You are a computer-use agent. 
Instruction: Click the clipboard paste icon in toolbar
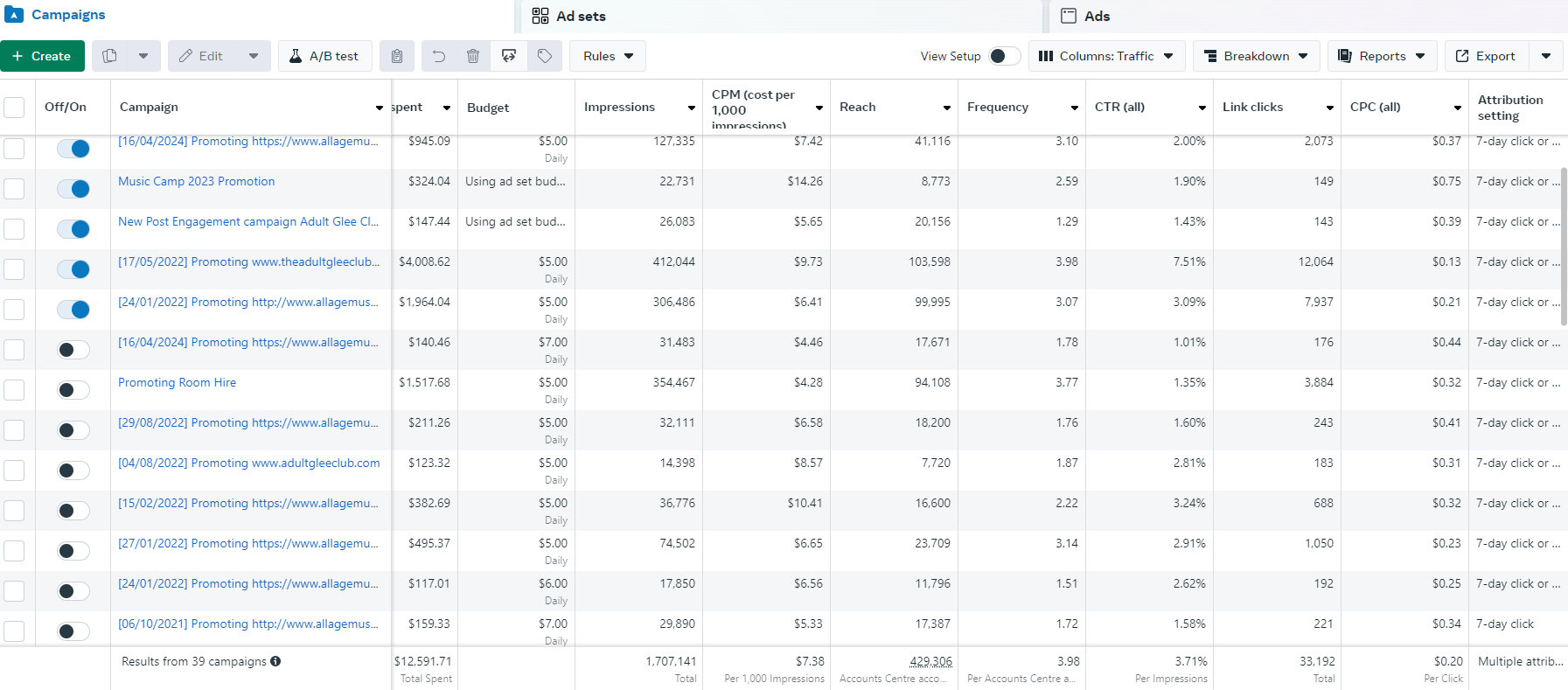pos(396,56)
